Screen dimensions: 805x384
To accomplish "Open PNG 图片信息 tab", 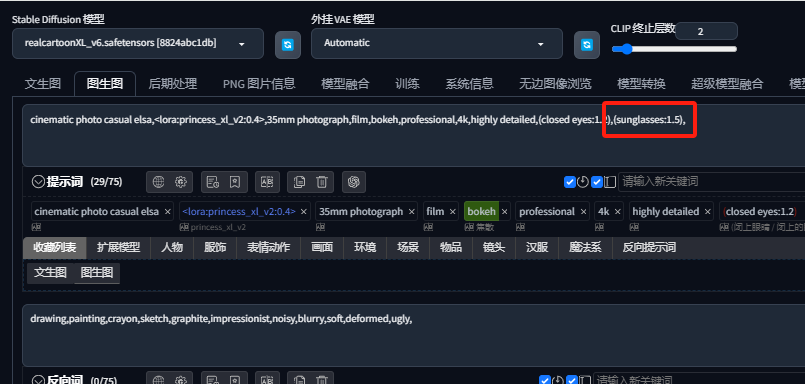I will pyautogui.click(x=259, y=84).
